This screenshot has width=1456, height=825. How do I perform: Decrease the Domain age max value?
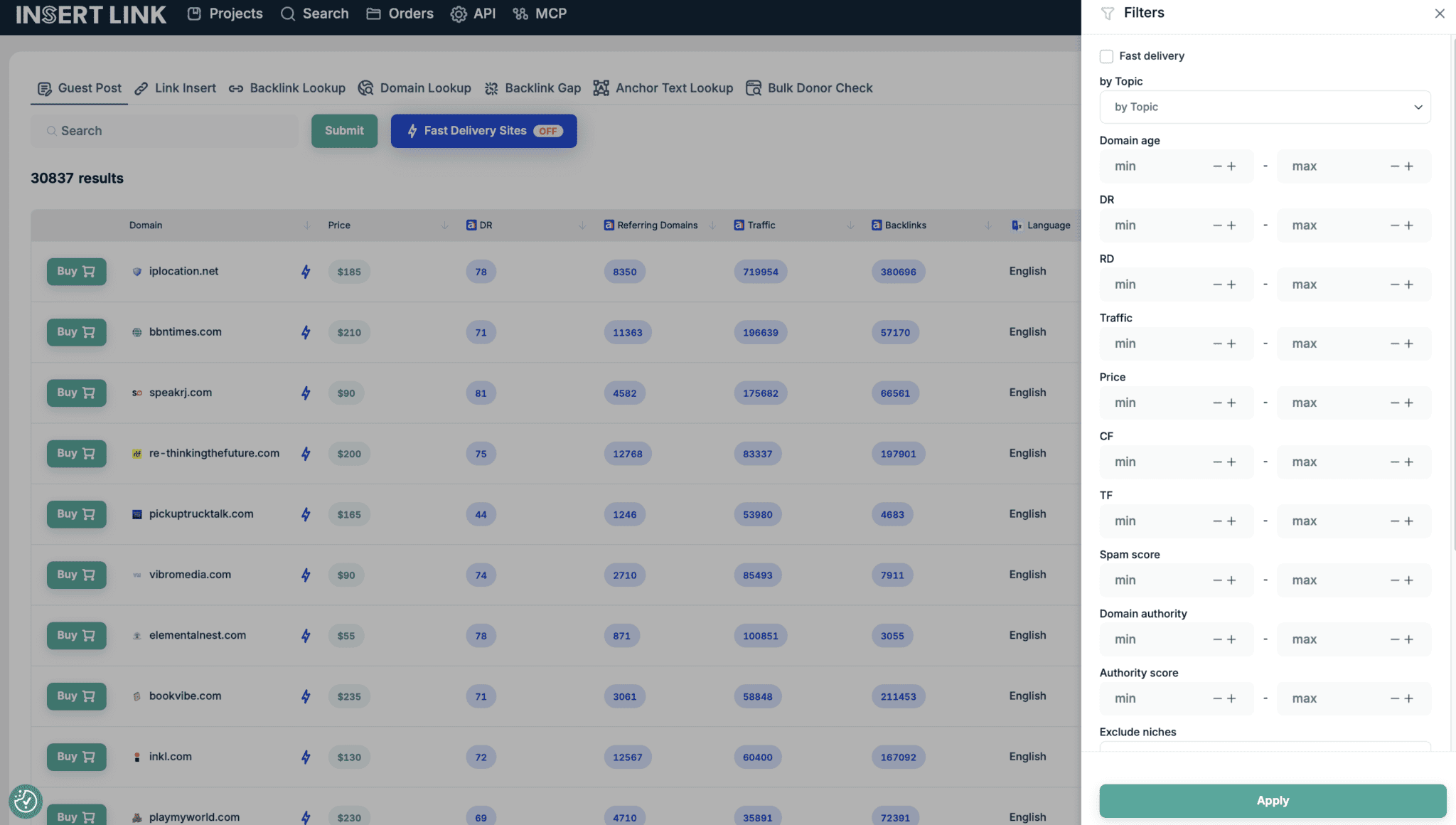point(1394,166)
